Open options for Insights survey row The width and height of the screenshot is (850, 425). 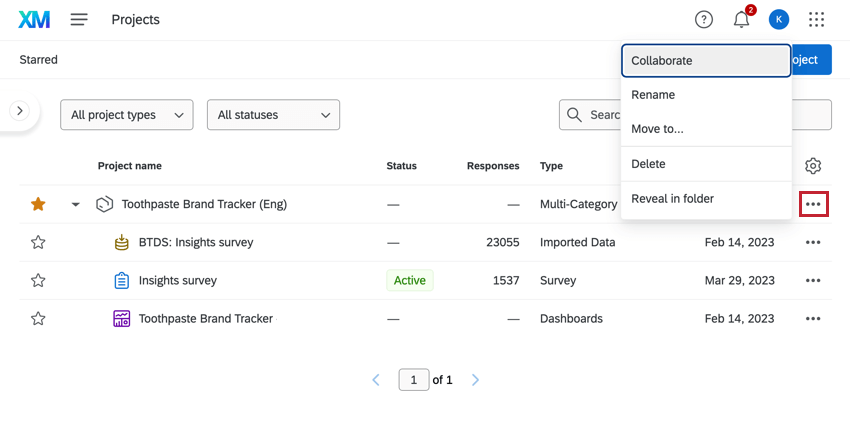point(813,281)
